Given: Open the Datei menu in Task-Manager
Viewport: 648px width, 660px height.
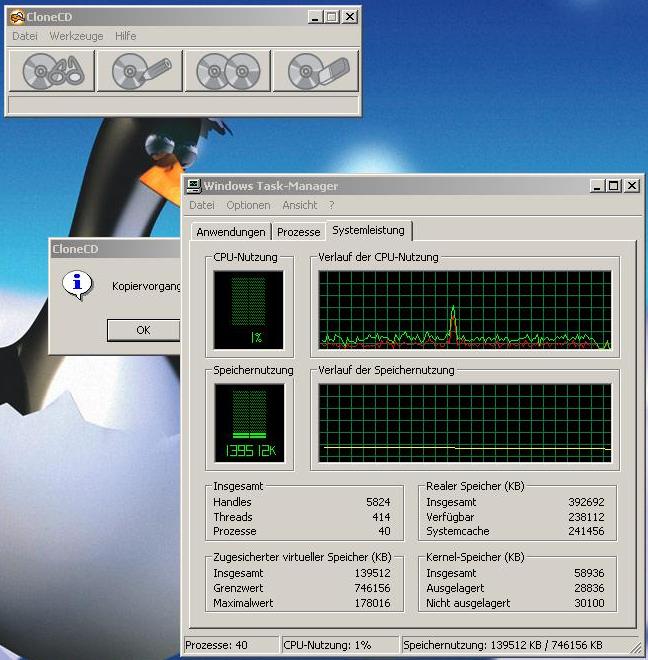Looking at the screenshot, I should 202,205.
